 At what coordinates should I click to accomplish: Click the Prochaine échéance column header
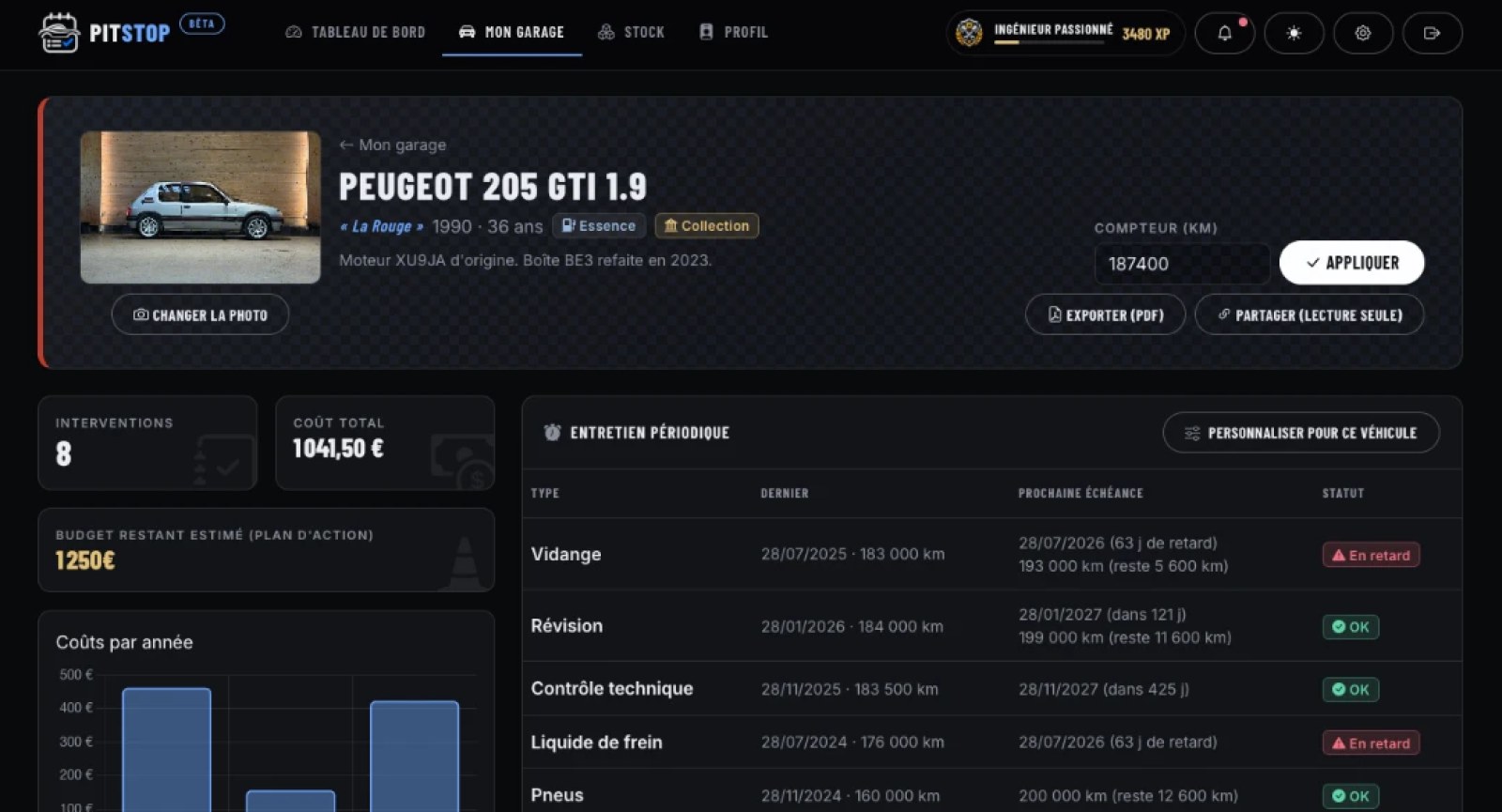[x=1081, y=493]
